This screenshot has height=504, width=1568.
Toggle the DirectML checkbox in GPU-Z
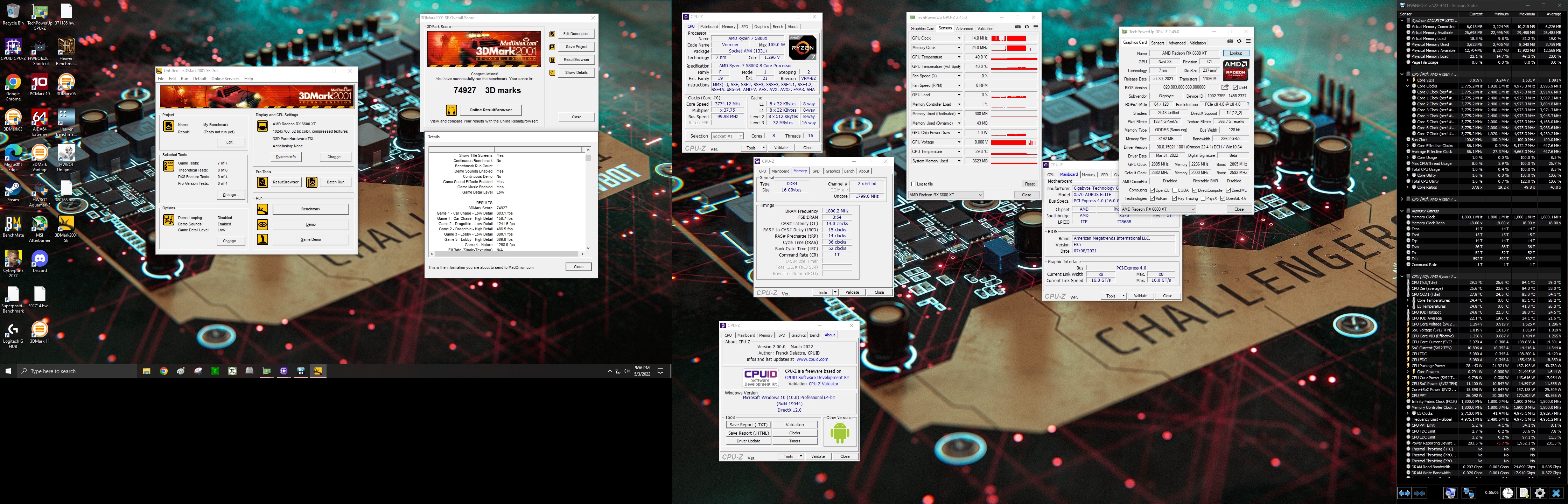tap(1228, 190)
